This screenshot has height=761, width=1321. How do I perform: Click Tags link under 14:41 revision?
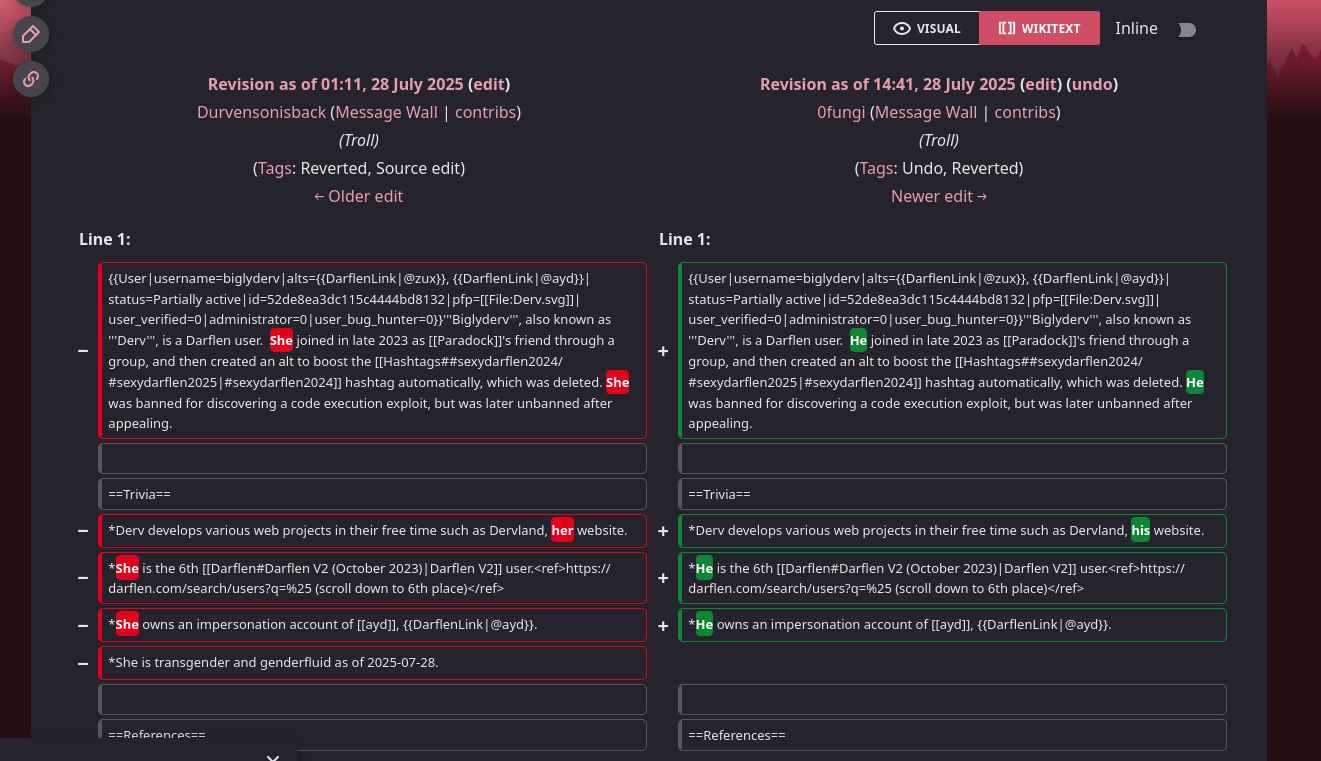pos(877,168)
